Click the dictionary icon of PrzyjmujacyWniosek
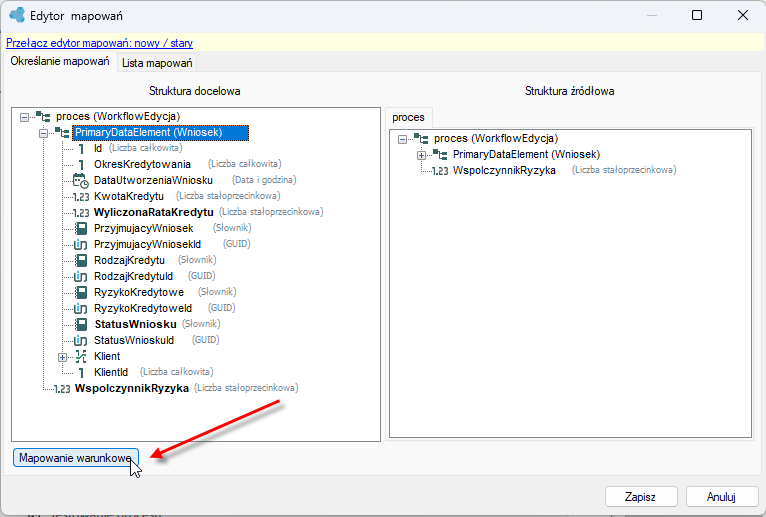 click(81, 228)
